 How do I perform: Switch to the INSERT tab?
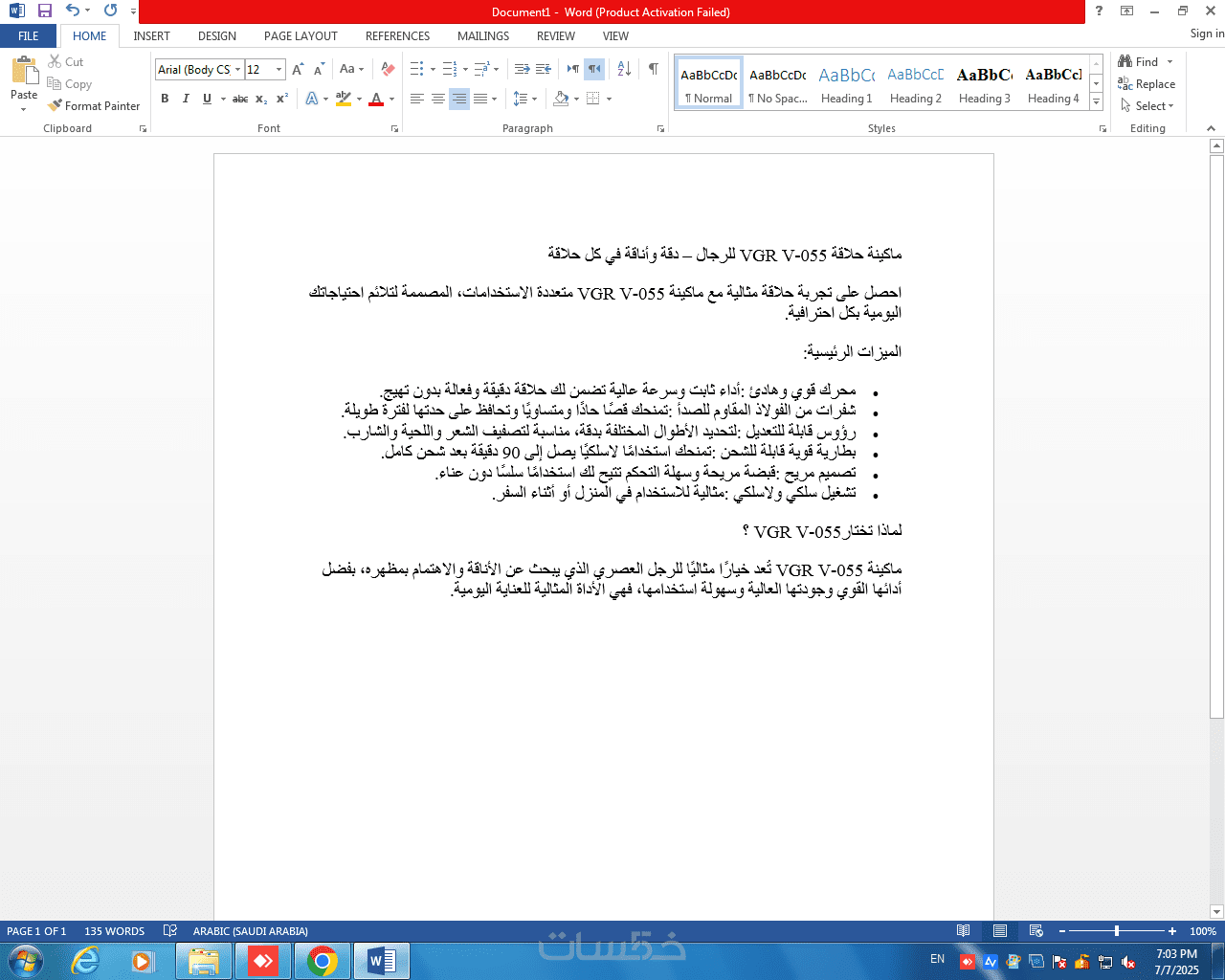point(151,36)
